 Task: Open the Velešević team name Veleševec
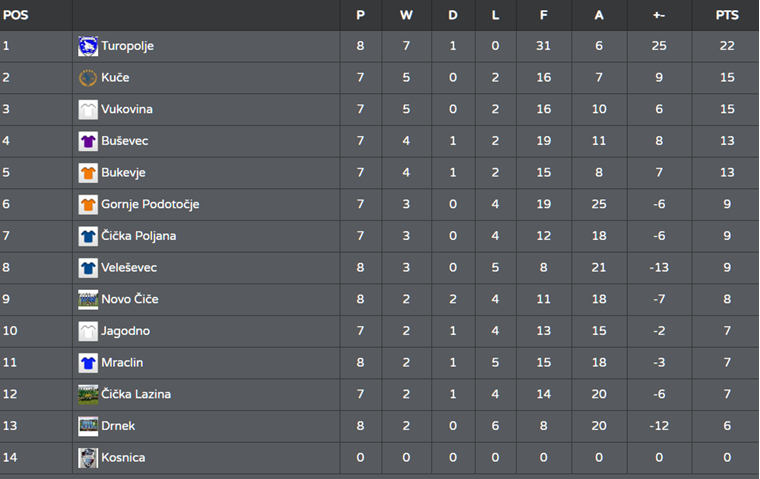(129, 268)
